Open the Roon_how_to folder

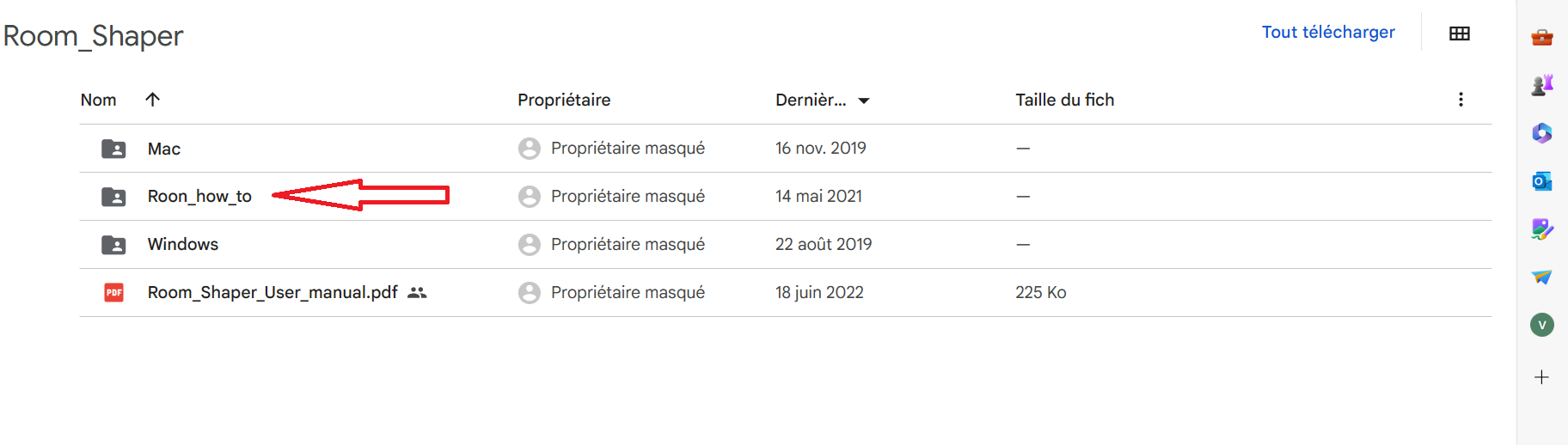[x=199, y=197]
